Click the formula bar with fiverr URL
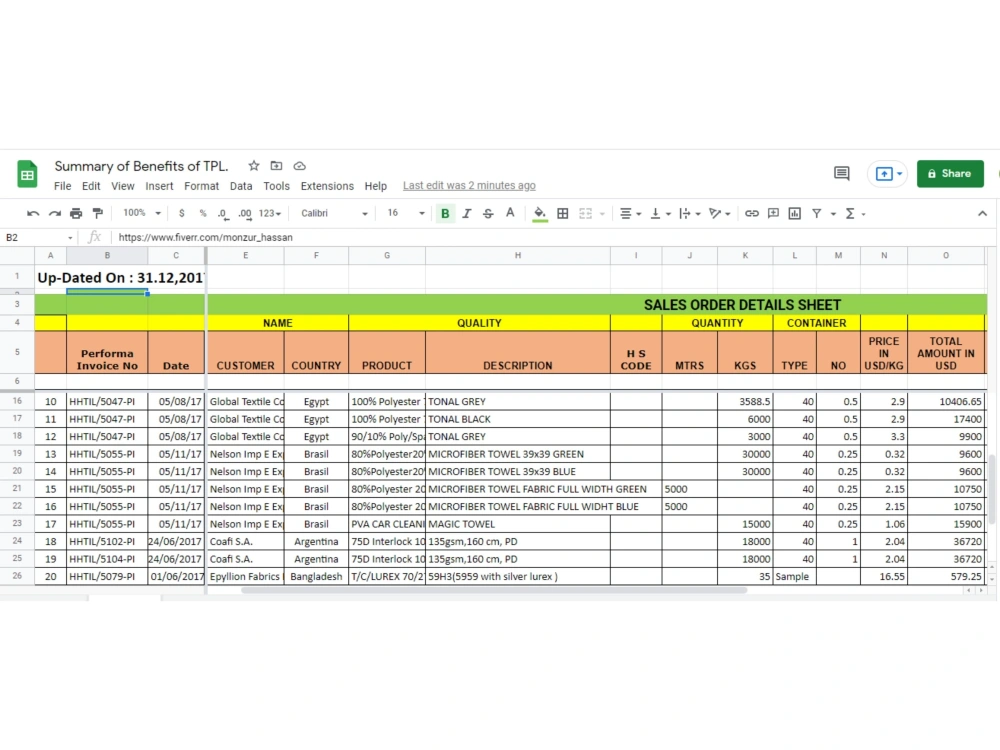1000x750 pixels. [x=554, y=237]
